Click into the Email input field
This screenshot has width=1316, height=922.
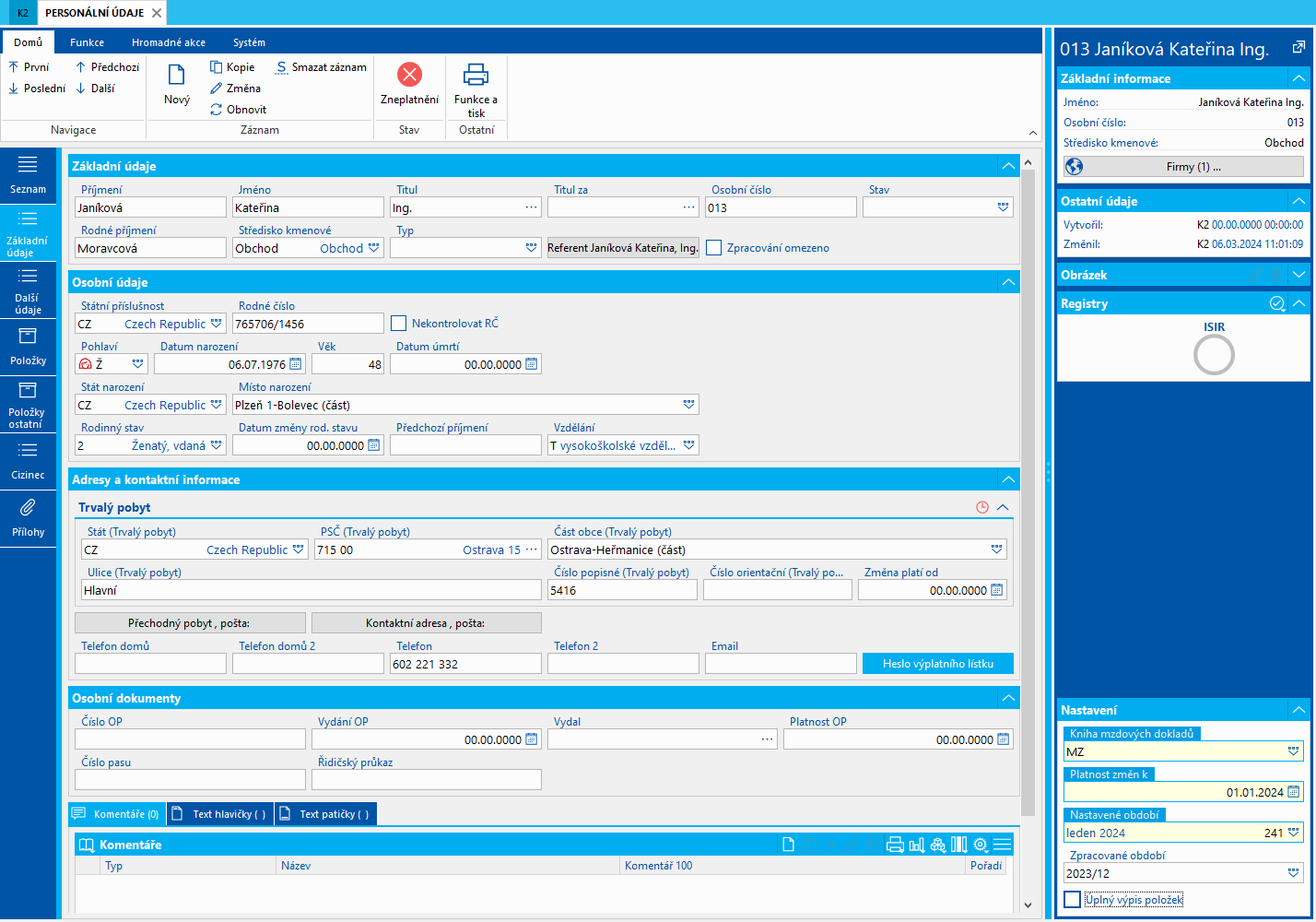pos(781,664)
